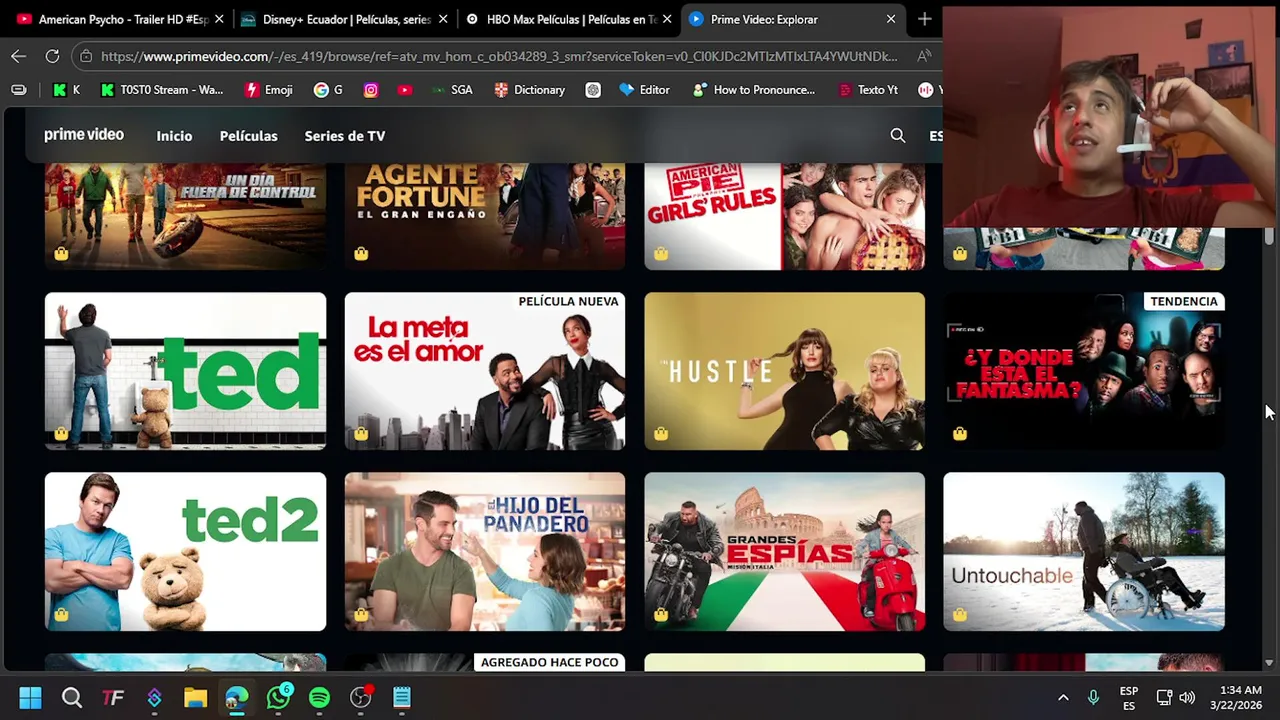Click the AGREGADO HACE POCO badge
Viewport: 1280px width, 720px height.
coord(549,662)
